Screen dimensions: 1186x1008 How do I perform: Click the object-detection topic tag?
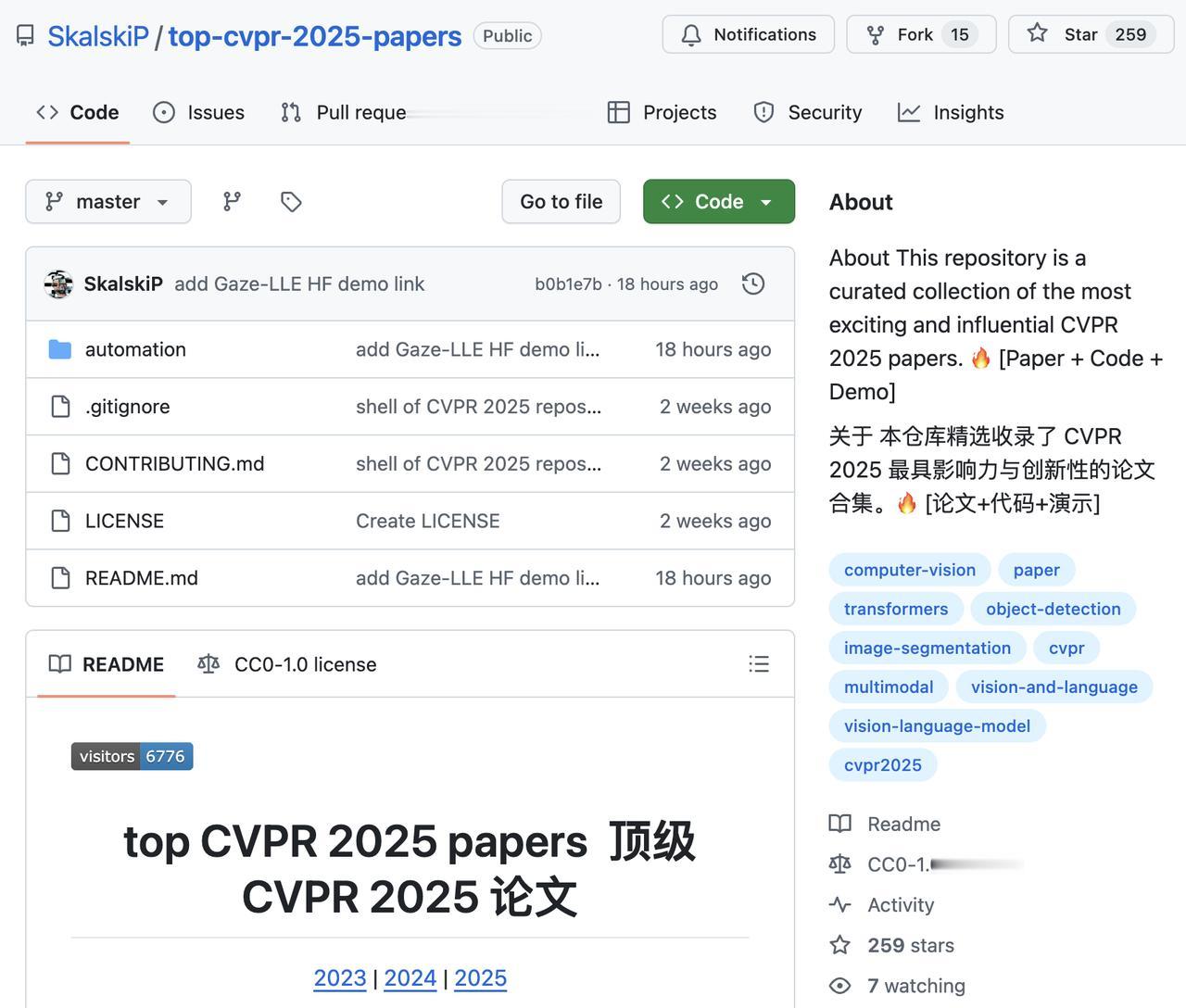click(x=1054, y=609)
